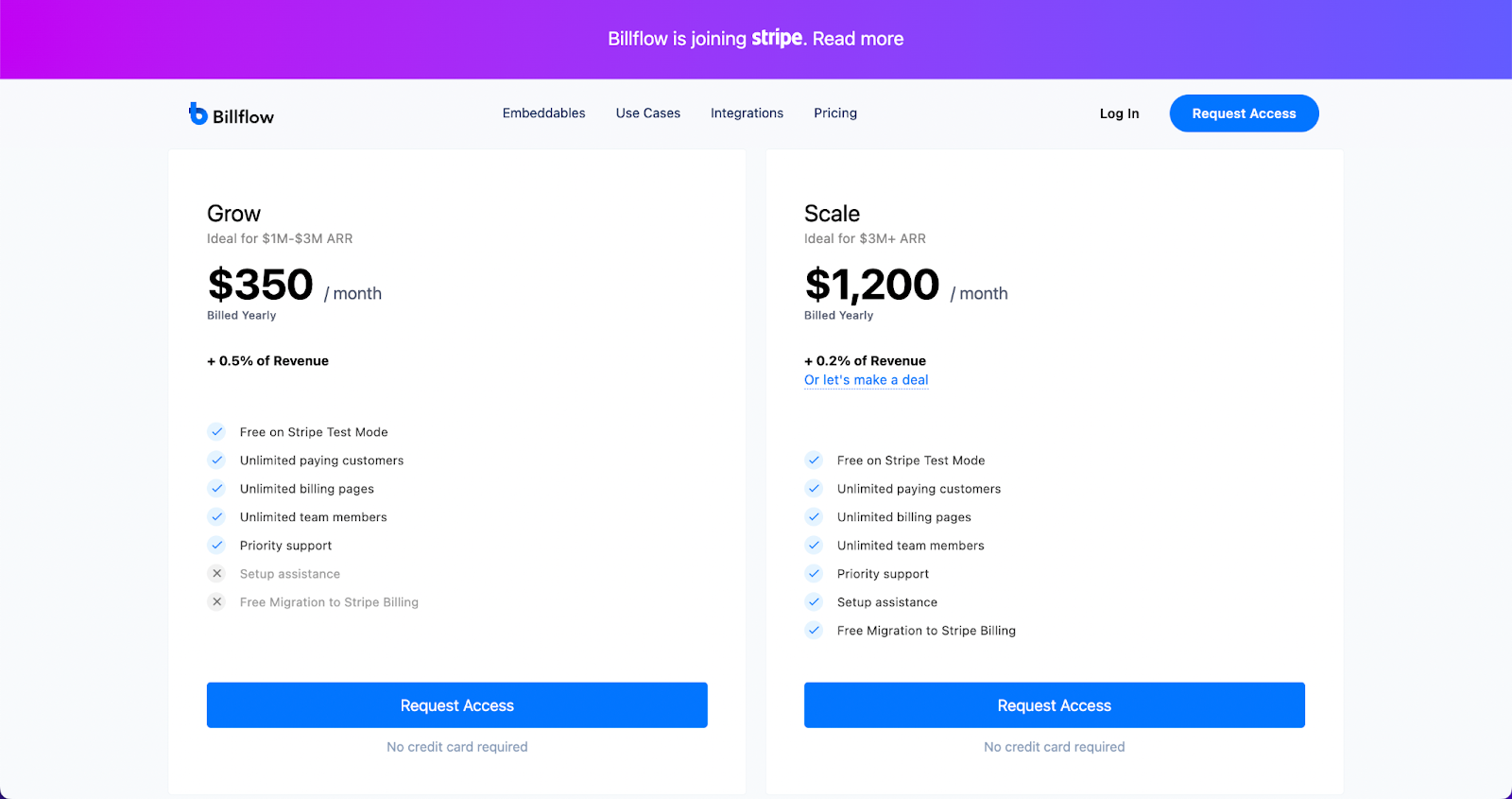Follow the "Or let's make a deal" link
Screen dimensions: 1512x799
(x=867, y=380)
